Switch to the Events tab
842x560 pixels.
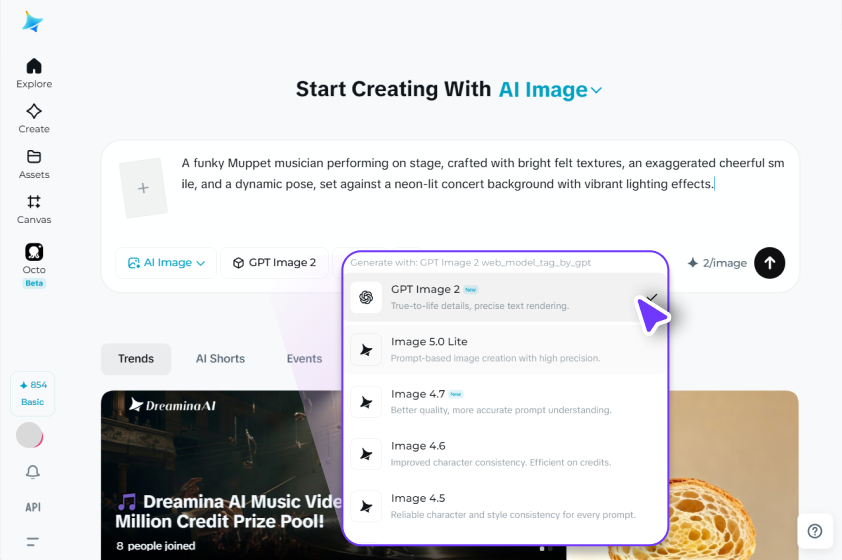(x=304, y=359)
